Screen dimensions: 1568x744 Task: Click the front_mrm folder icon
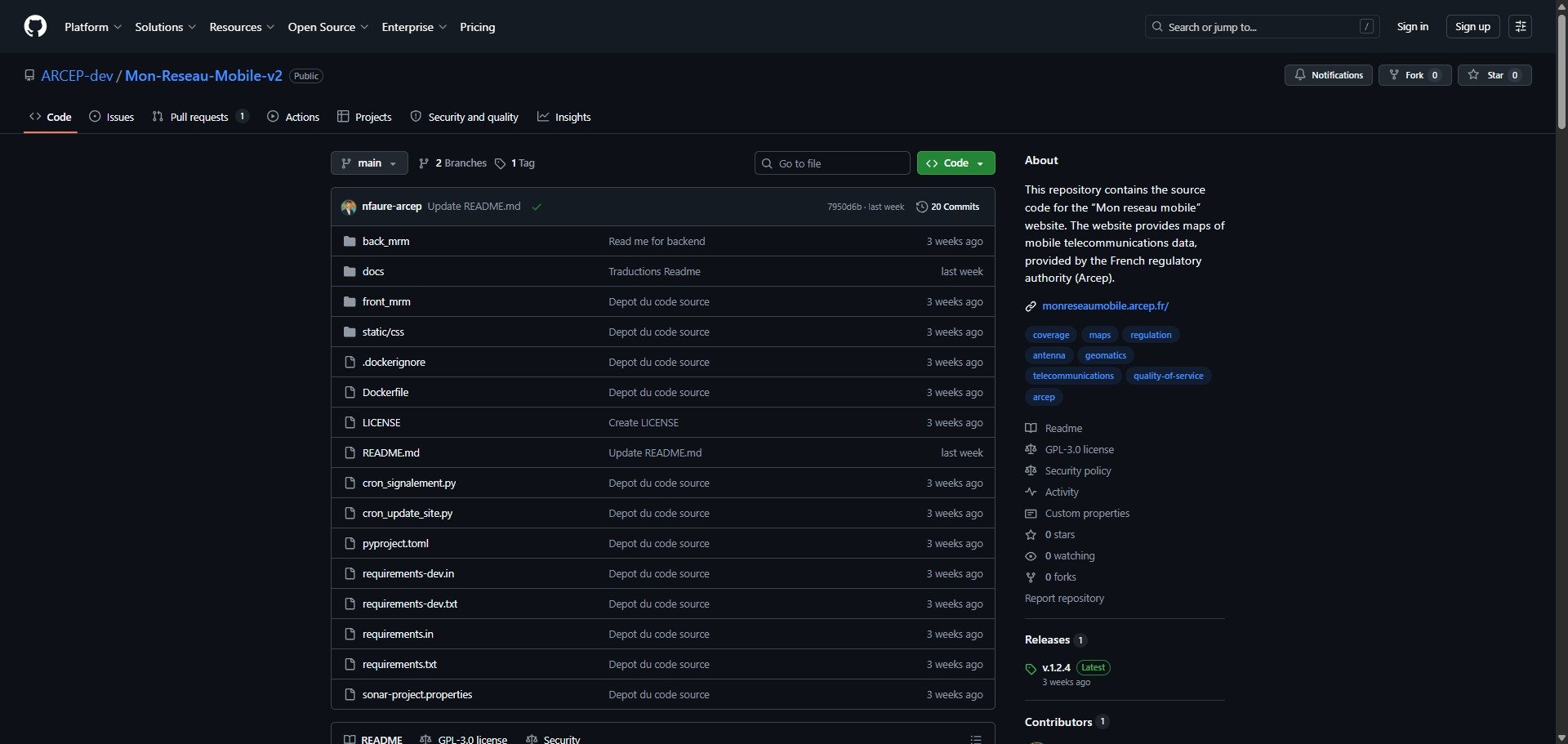(x=350, y=302)
